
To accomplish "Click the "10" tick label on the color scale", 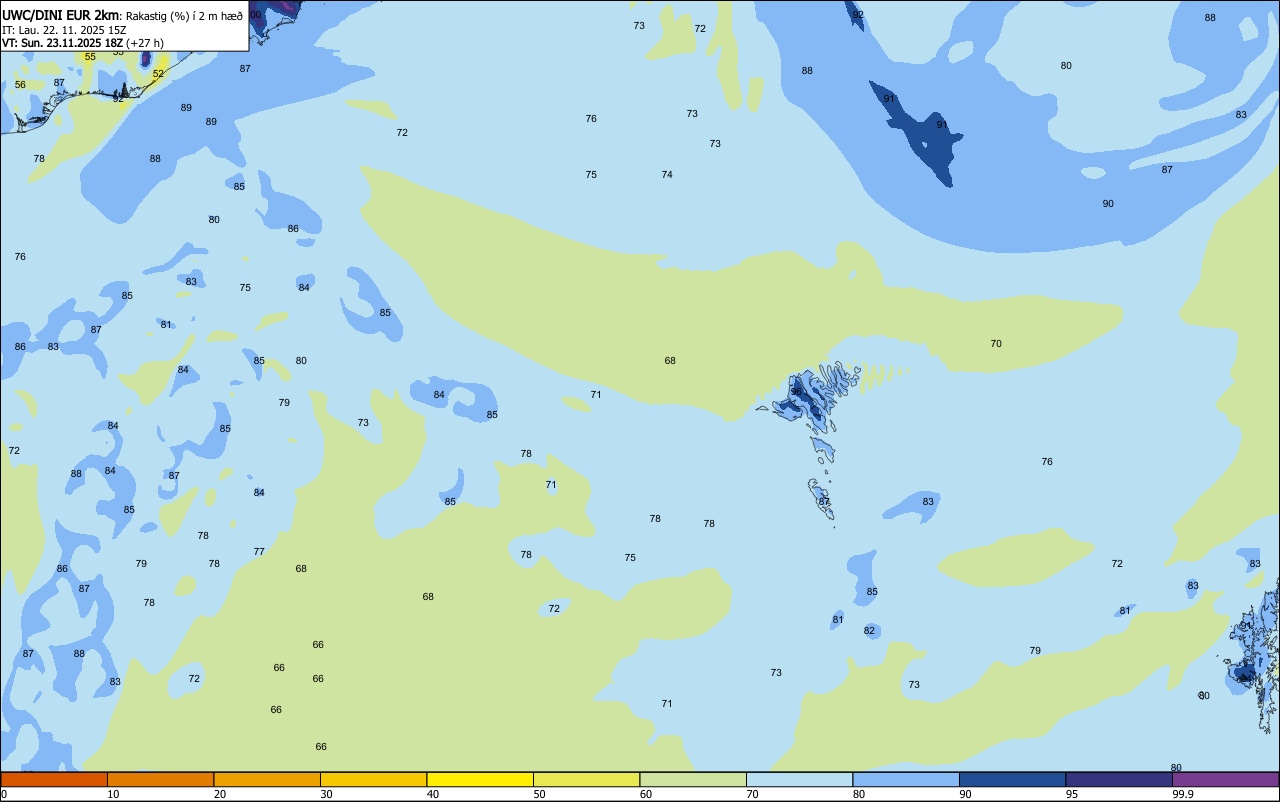I will [113, 794].
